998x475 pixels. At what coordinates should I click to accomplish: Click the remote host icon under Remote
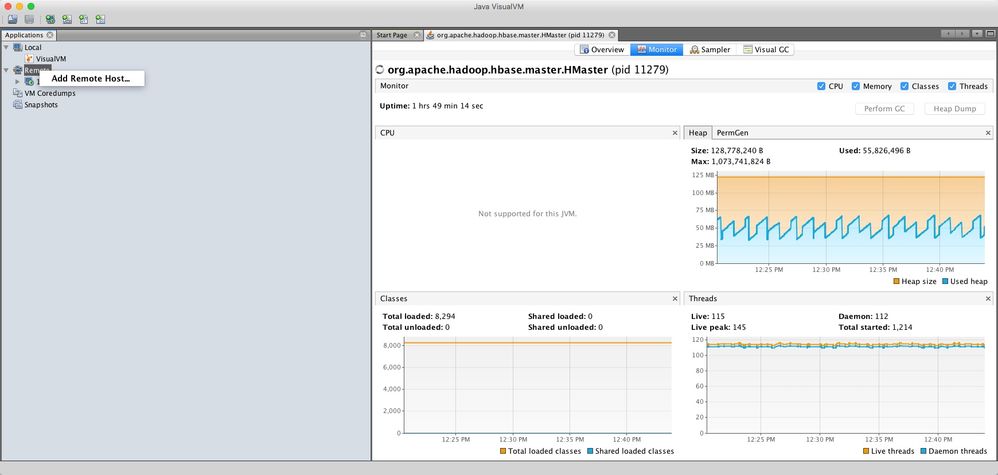click(x=29, y=82)
